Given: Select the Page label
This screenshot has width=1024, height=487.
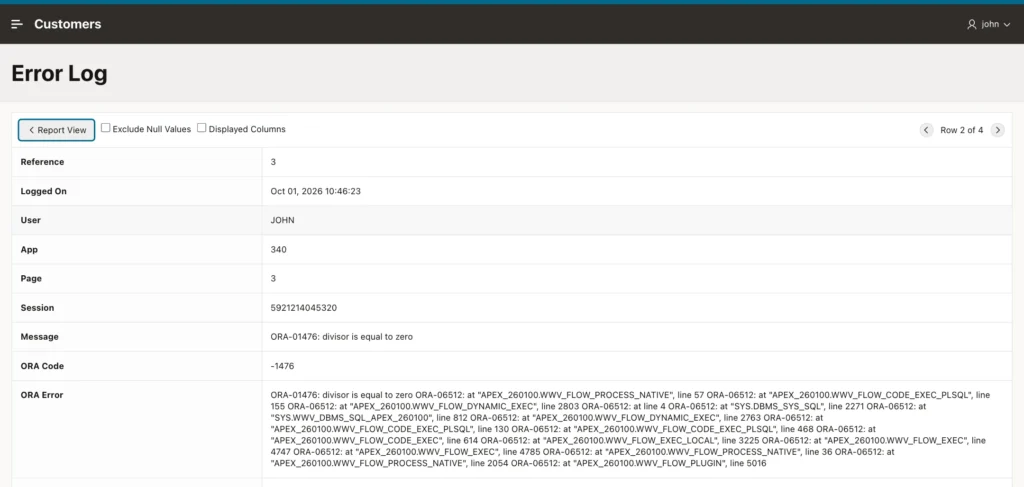Looking at the screenshot, I should [x=31, y=278].
